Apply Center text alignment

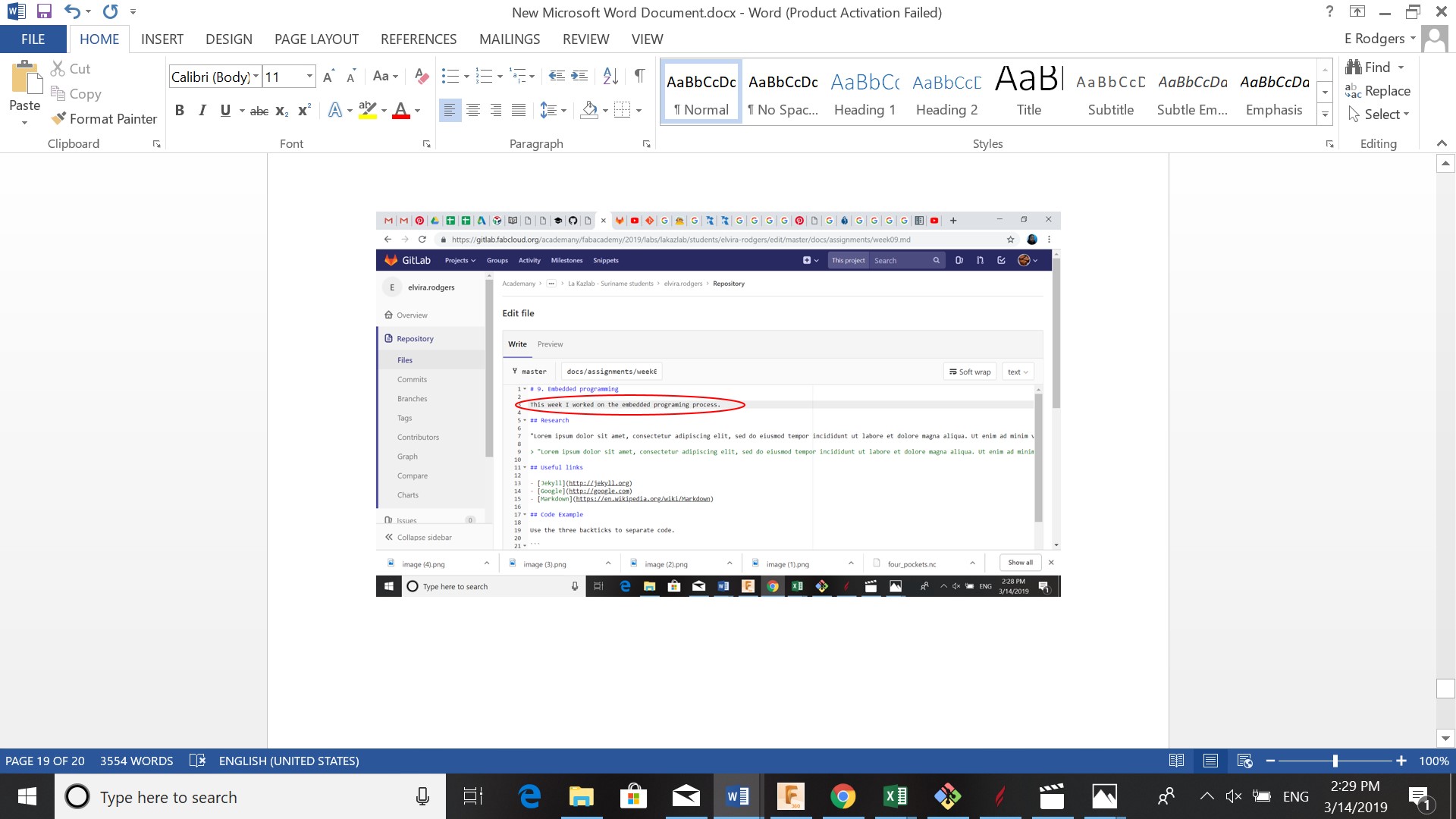click(x=472, y=111)
